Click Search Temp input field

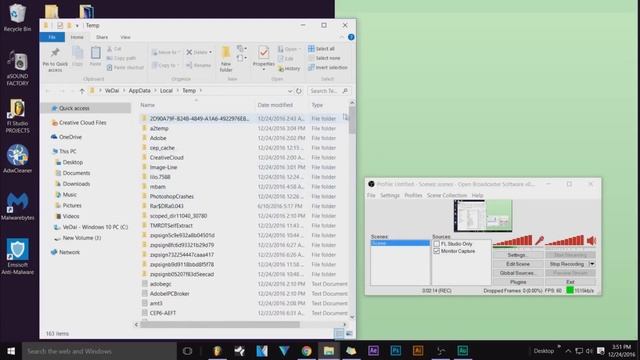328,91
